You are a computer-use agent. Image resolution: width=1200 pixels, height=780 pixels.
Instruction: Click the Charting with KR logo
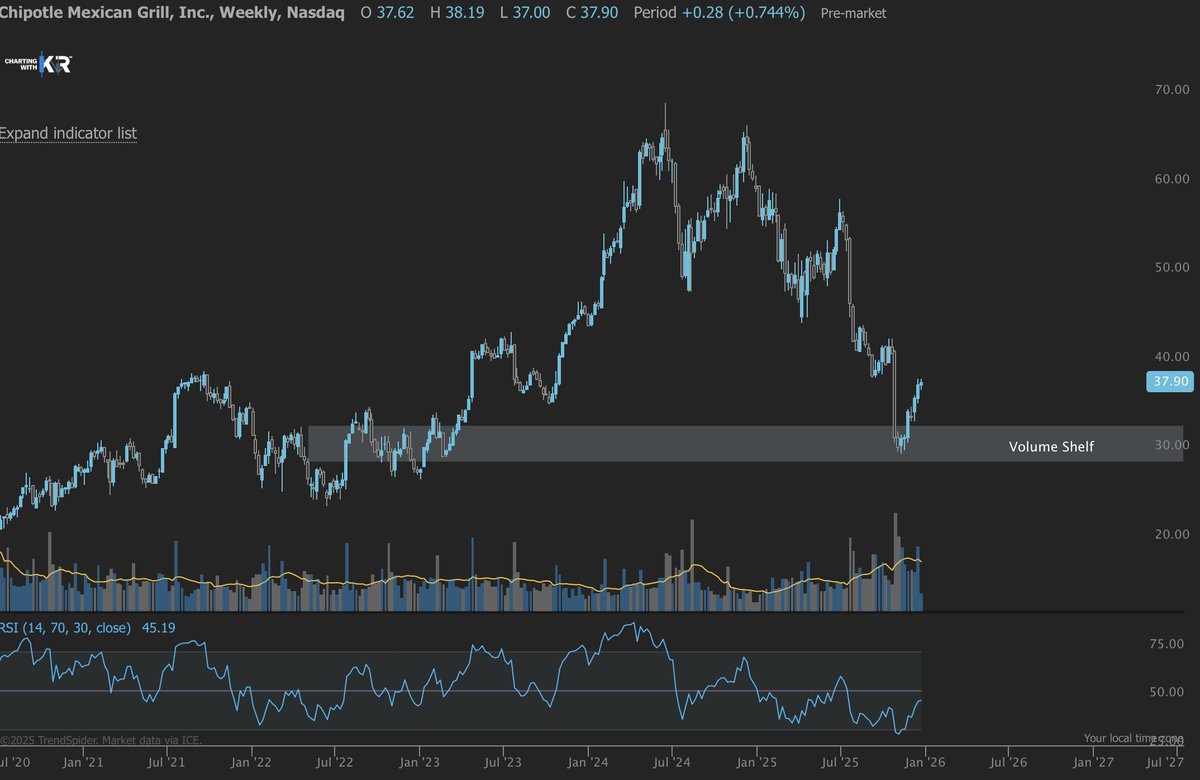[38, 64]
